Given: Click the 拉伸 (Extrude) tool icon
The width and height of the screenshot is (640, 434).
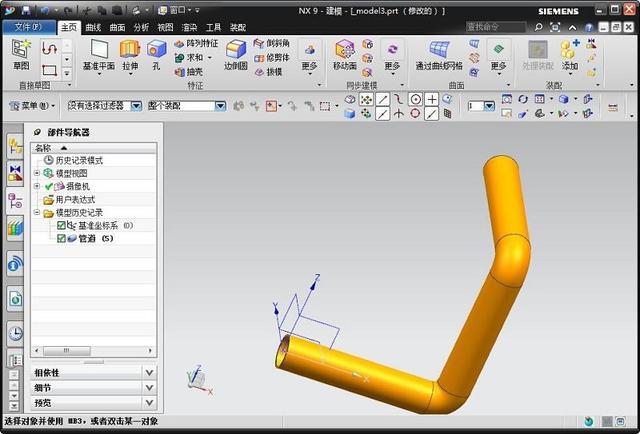Looking at the screenshot, I should (x=129, y=53).
